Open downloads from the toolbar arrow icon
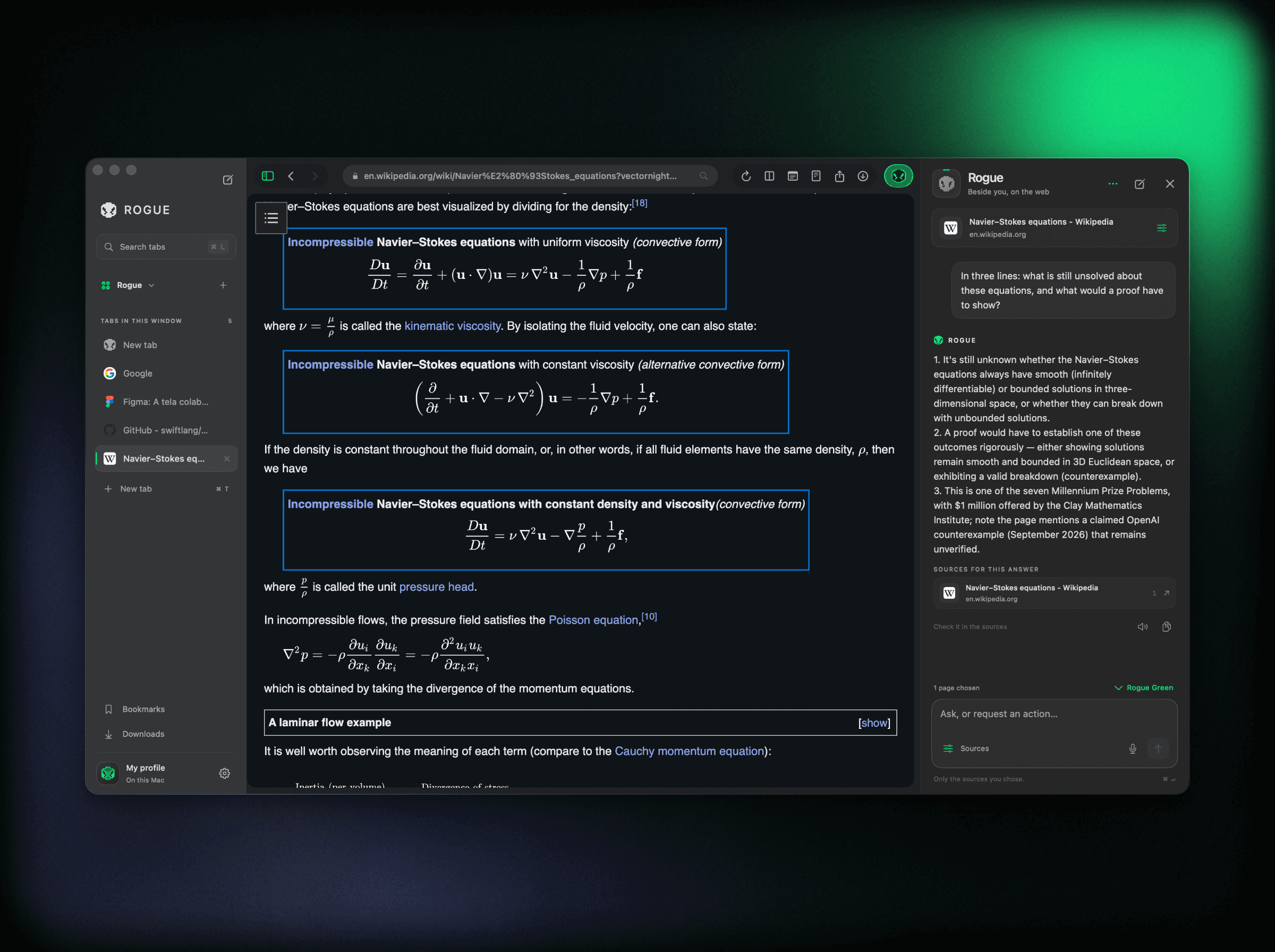The width and height of the screenshot is (1275, 952). (862, 176)
